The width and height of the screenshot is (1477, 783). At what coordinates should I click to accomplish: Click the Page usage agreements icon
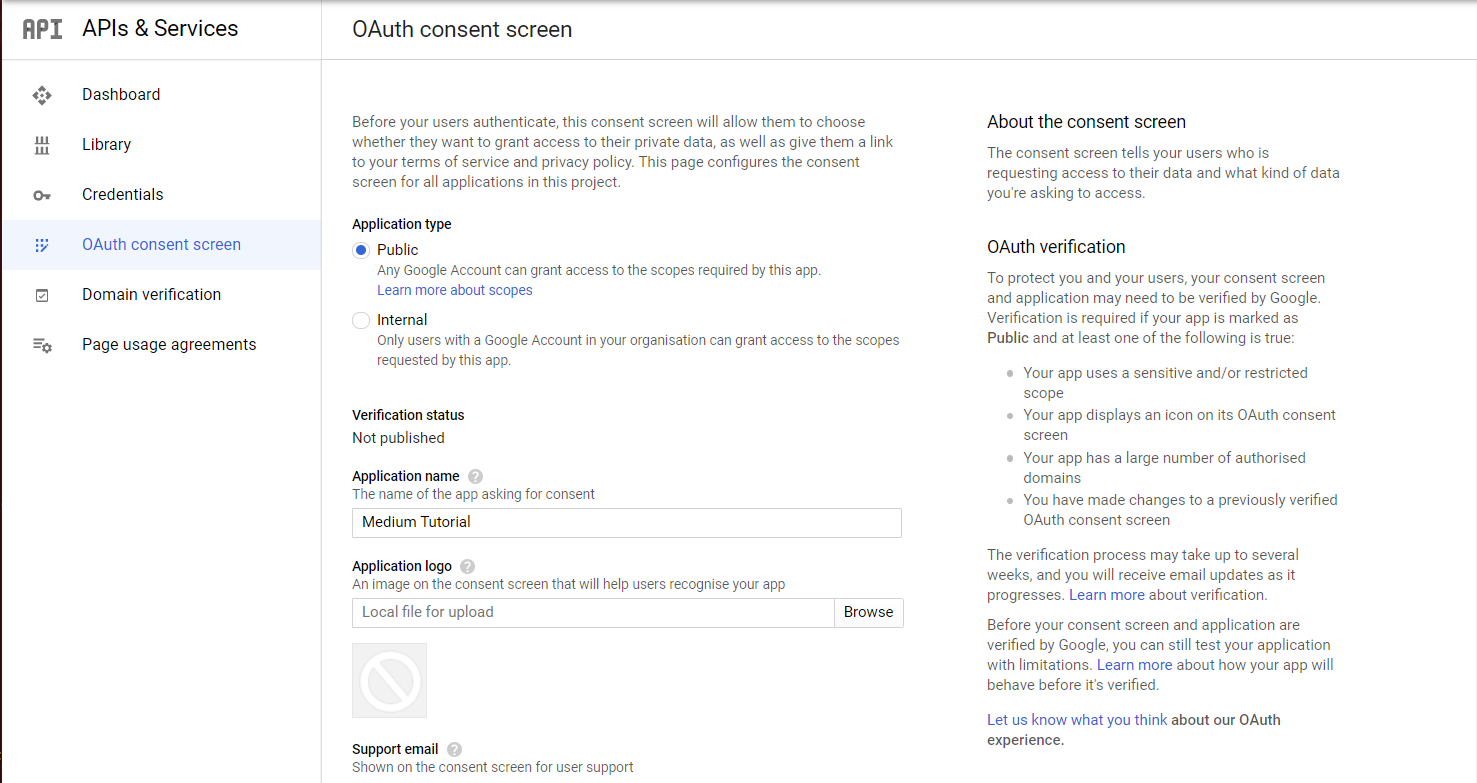(42, 345)
